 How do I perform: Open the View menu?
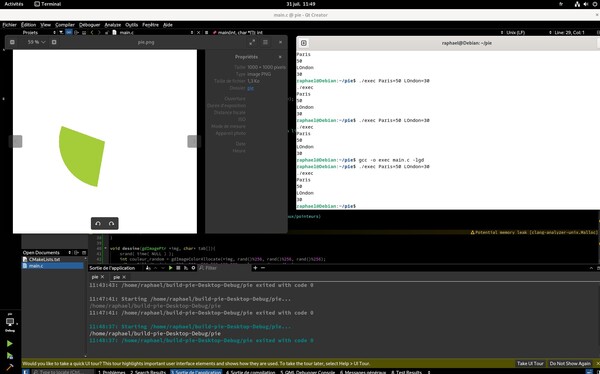[46, 25]
